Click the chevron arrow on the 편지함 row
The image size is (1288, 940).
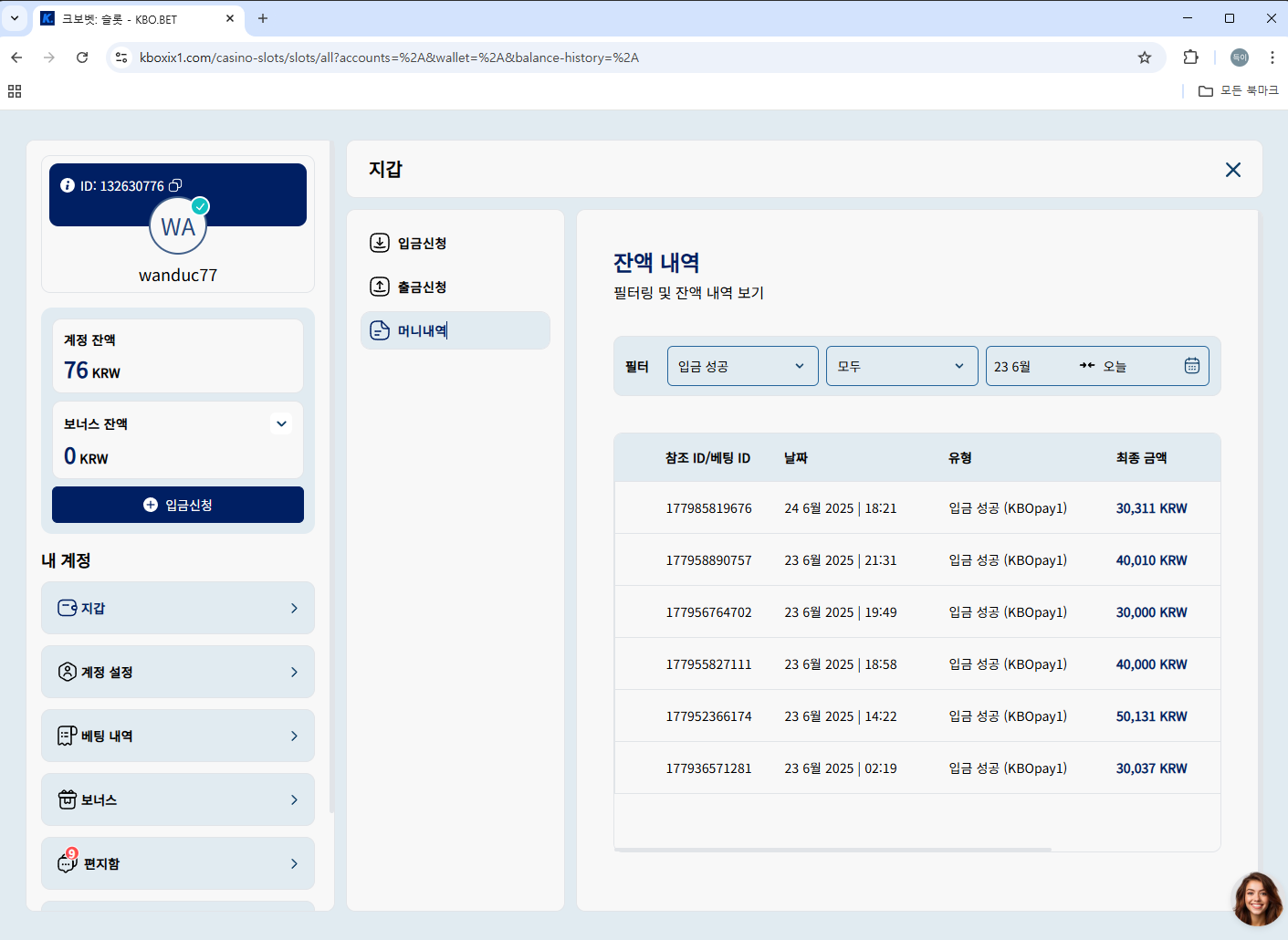pyautogui.click(x=294, y=863)
